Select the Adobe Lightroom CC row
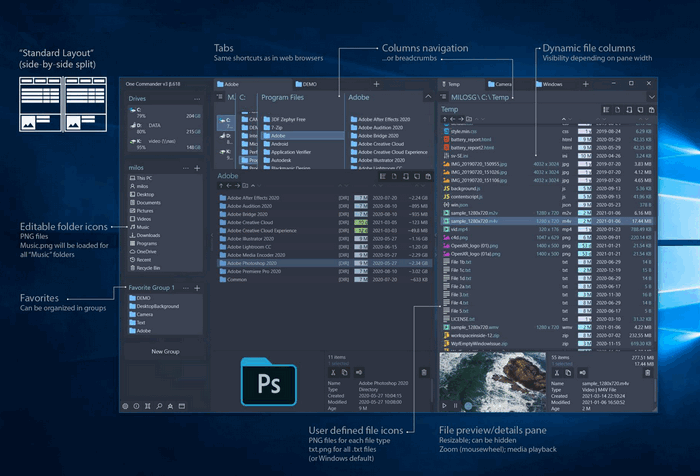700x476 pixels. pyautogui.click(x=324, y=247)
